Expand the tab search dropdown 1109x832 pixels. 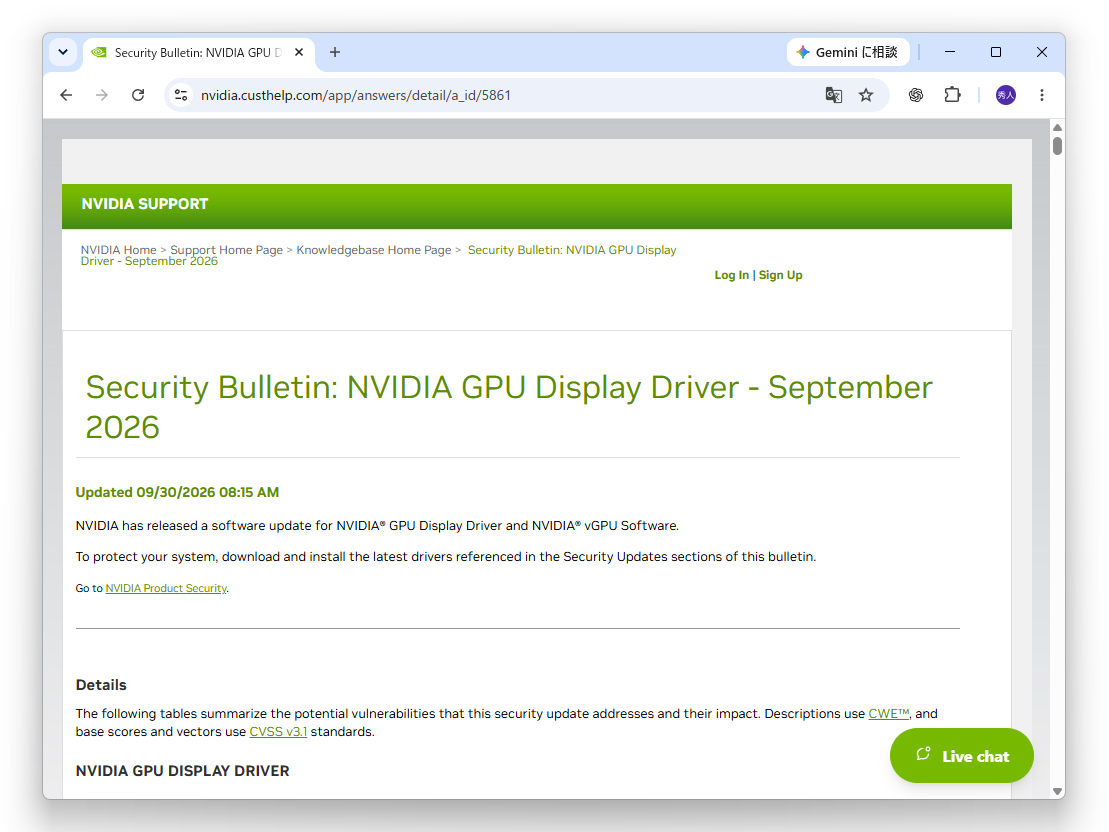pyautogui.click(x=63, y=52)
